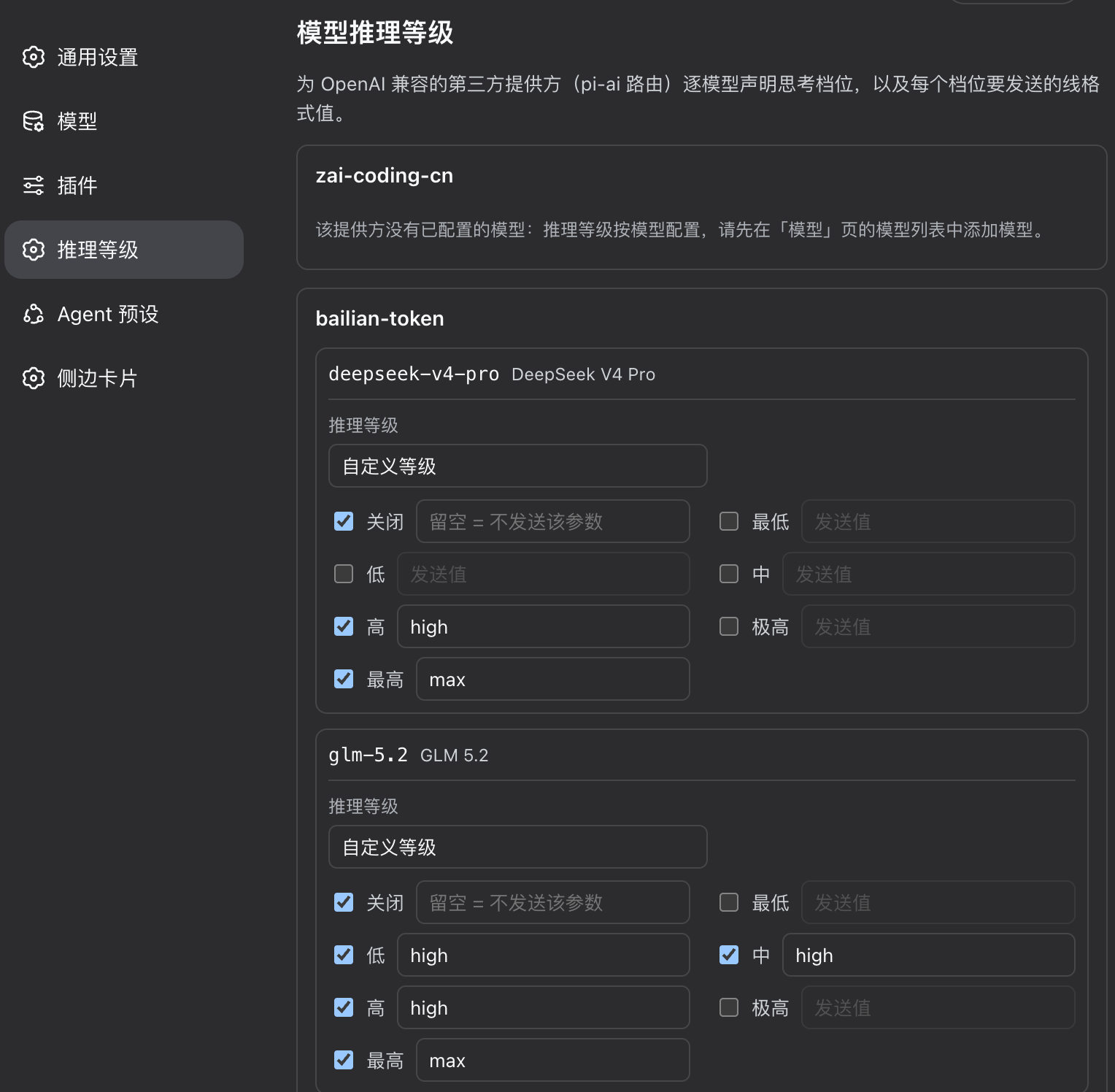Go to the 插件 section
Viewport: 1115px width, 1092px height.
[x=124, y=185]
